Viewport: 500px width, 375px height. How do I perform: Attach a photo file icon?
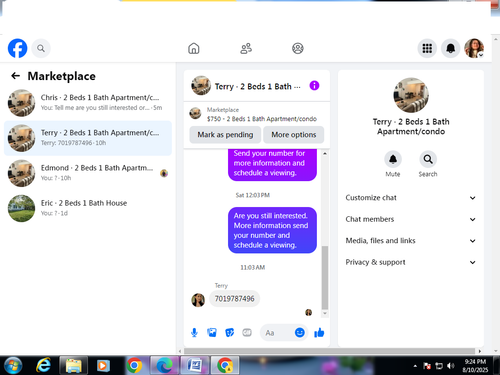(x=212, y=332)
